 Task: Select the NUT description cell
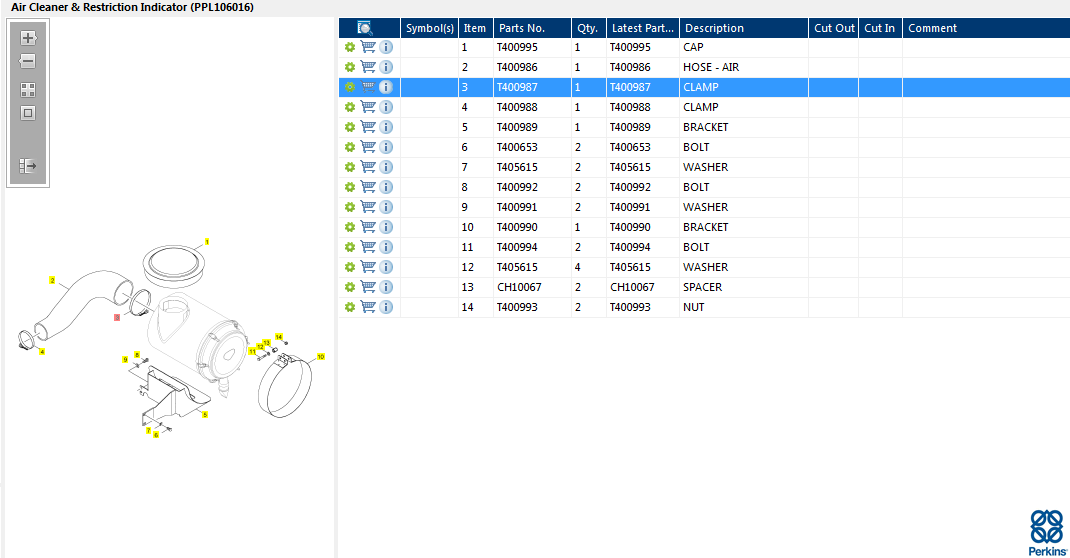[743, 307]
